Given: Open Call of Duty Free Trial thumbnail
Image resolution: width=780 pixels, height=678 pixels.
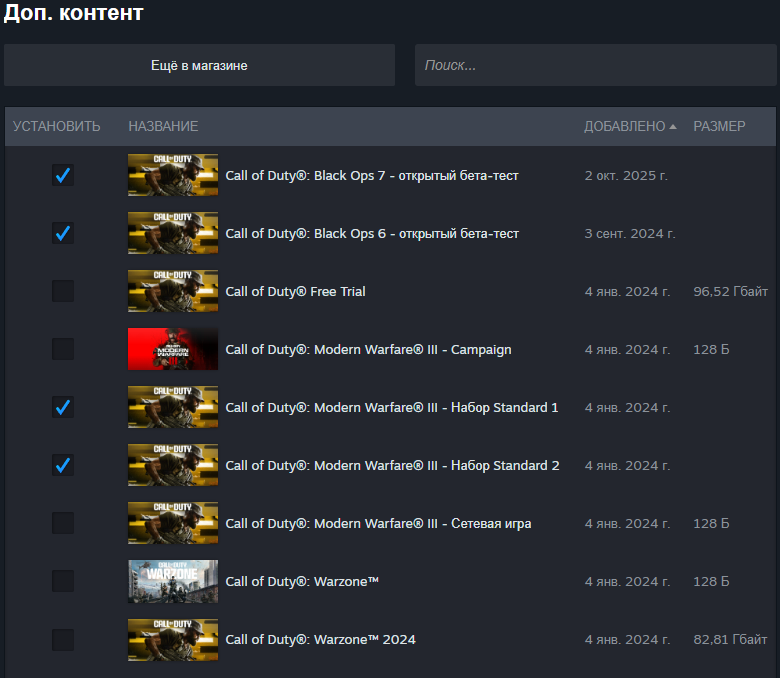Looking at the screenshot, I should click(173, 291).
